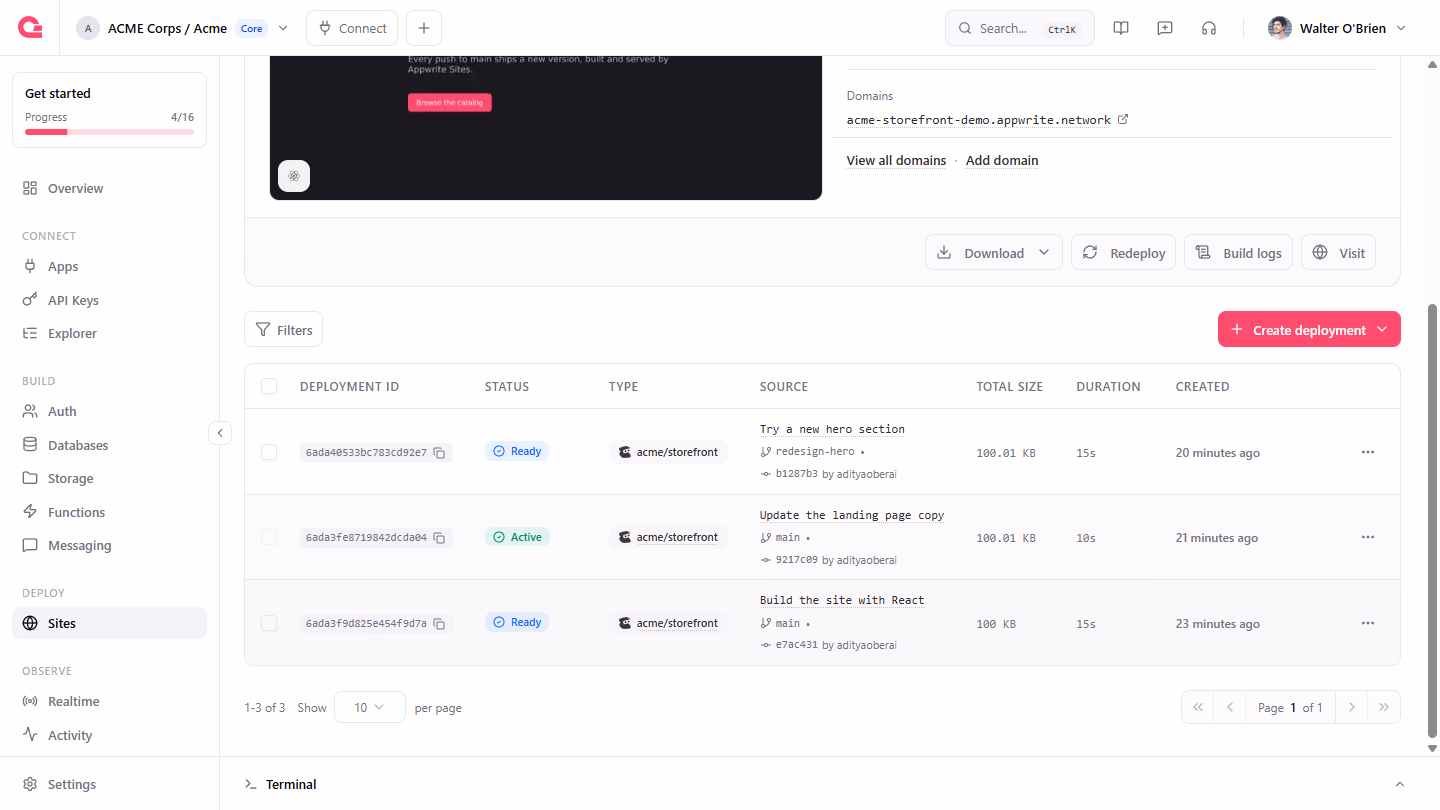Screen dimensions: 1440x810
Task: Click Walter O'Brien avatar image
Action: [x=1279, y=28]
